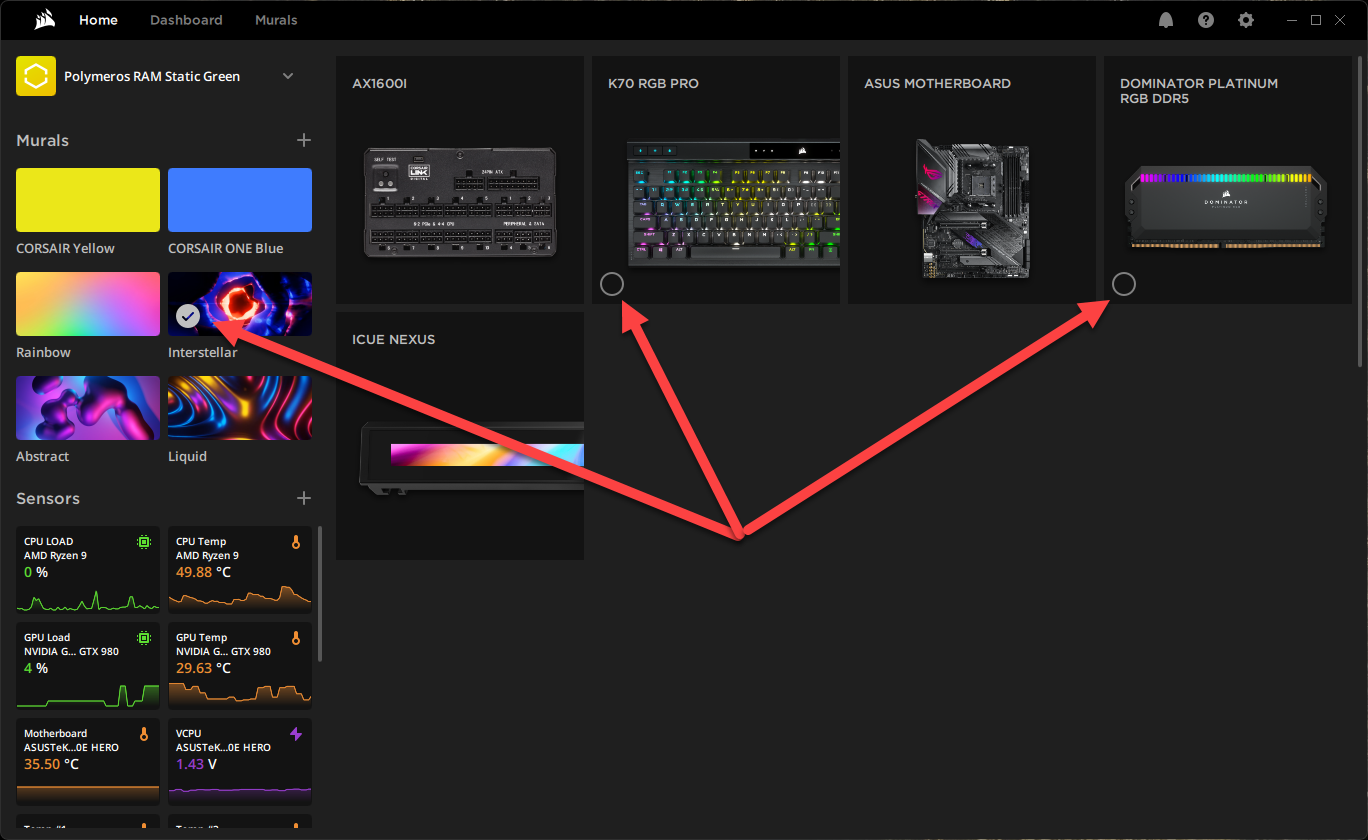
Task: Select the Abstract mural thumbnail
Action: (x=88, y=408)
